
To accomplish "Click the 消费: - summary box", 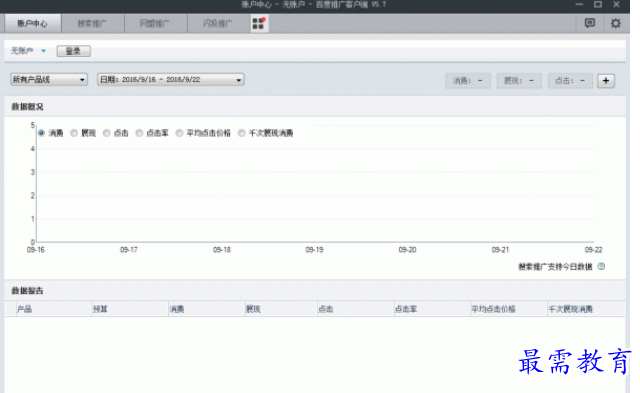I will [x=468, y=81].
